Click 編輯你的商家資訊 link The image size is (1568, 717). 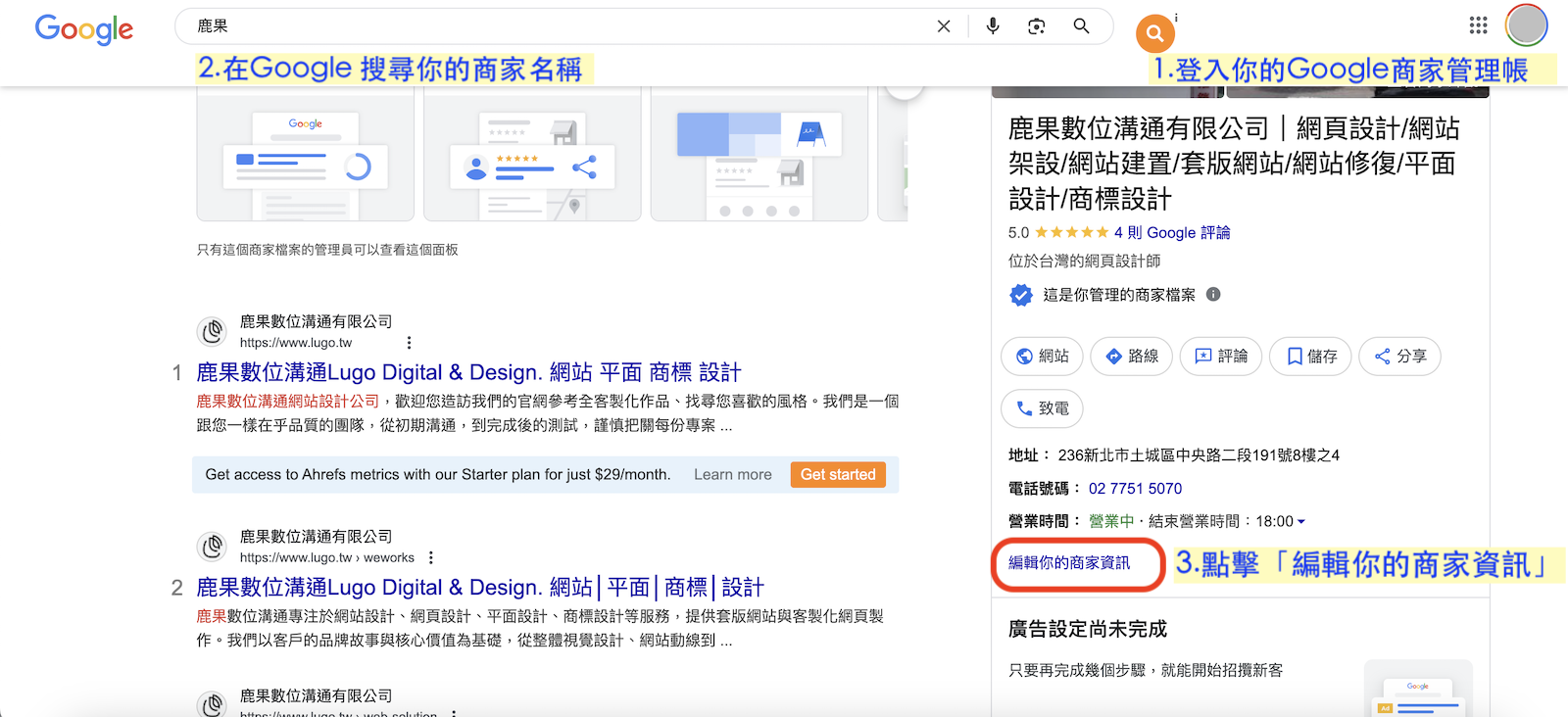click(x=1069, y=562)
